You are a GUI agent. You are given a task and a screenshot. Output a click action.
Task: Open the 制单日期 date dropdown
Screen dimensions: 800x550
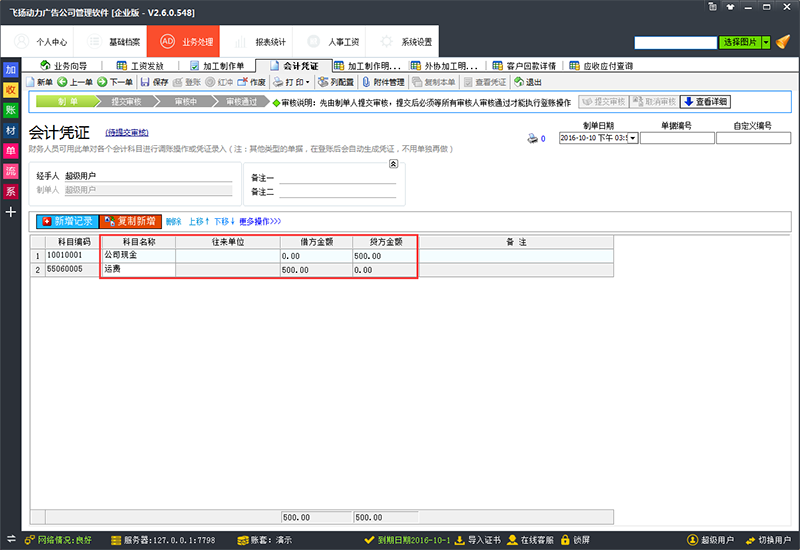click(x=632, y=138)
